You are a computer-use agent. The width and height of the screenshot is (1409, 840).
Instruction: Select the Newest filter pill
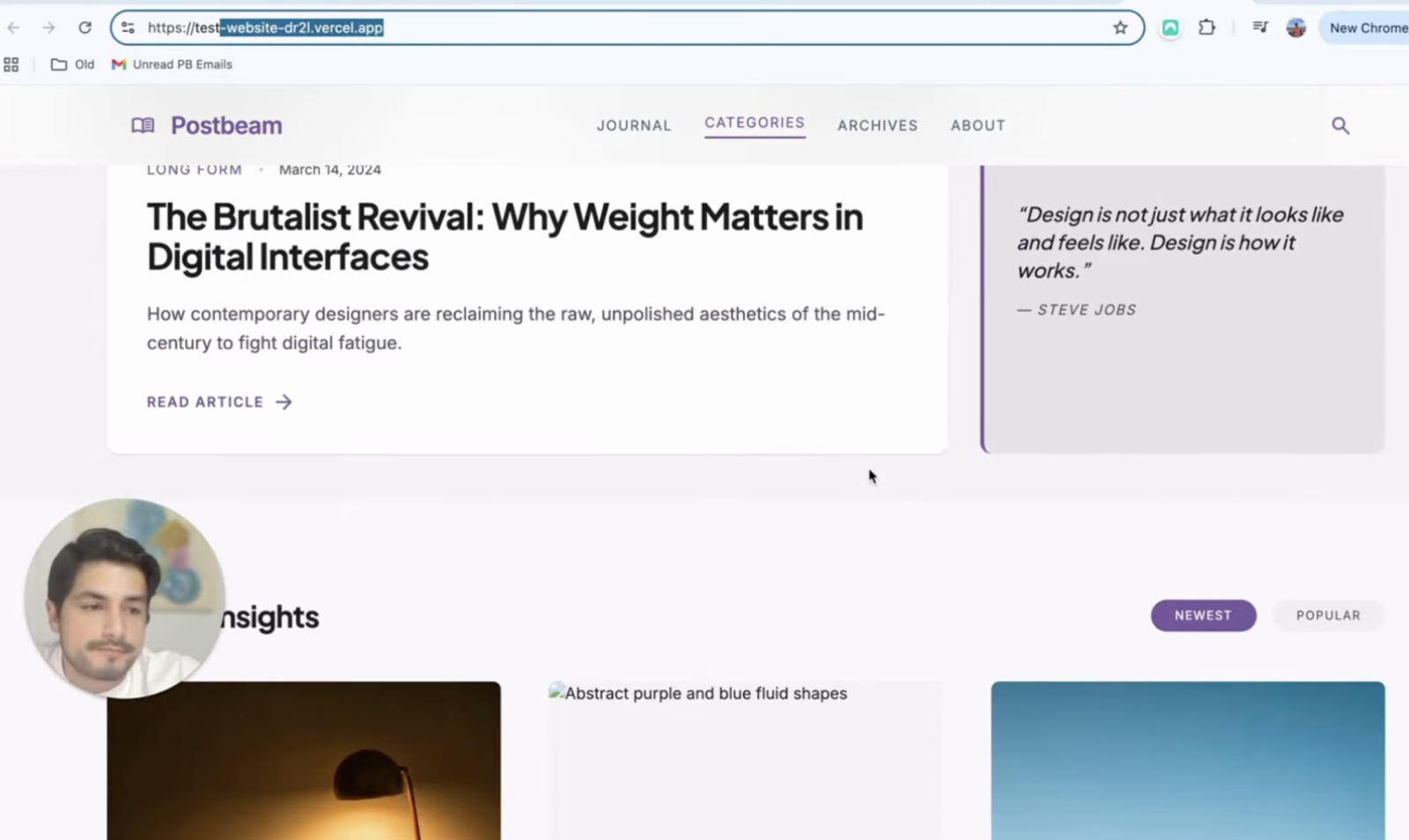tap(1203, 615)
